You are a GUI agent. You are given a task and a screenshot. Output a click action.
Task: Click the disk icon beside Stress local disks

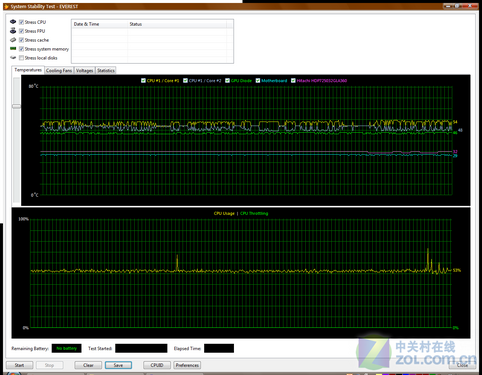click(13, 58)
